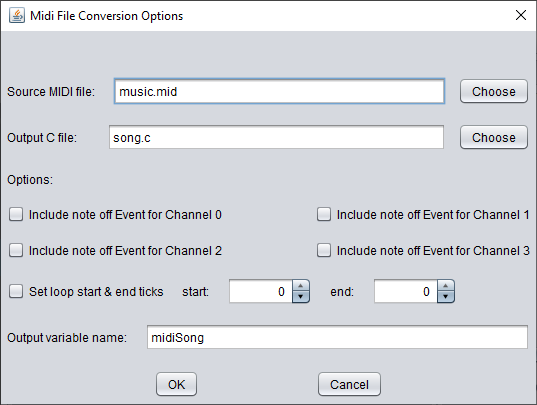Choose the Output C file location
This screenshot has height=405, width=537.
(x=494, y=138)
